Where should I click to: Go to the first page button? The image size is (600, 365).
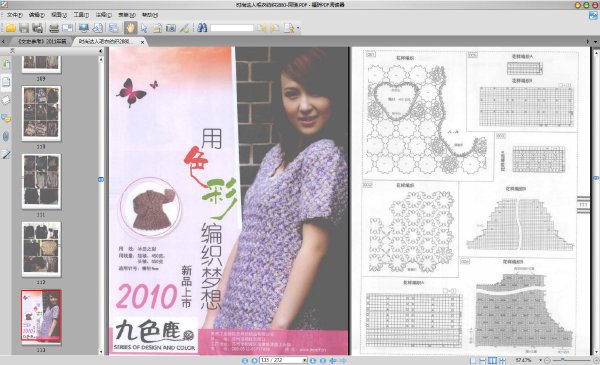[x=245, y=360]
